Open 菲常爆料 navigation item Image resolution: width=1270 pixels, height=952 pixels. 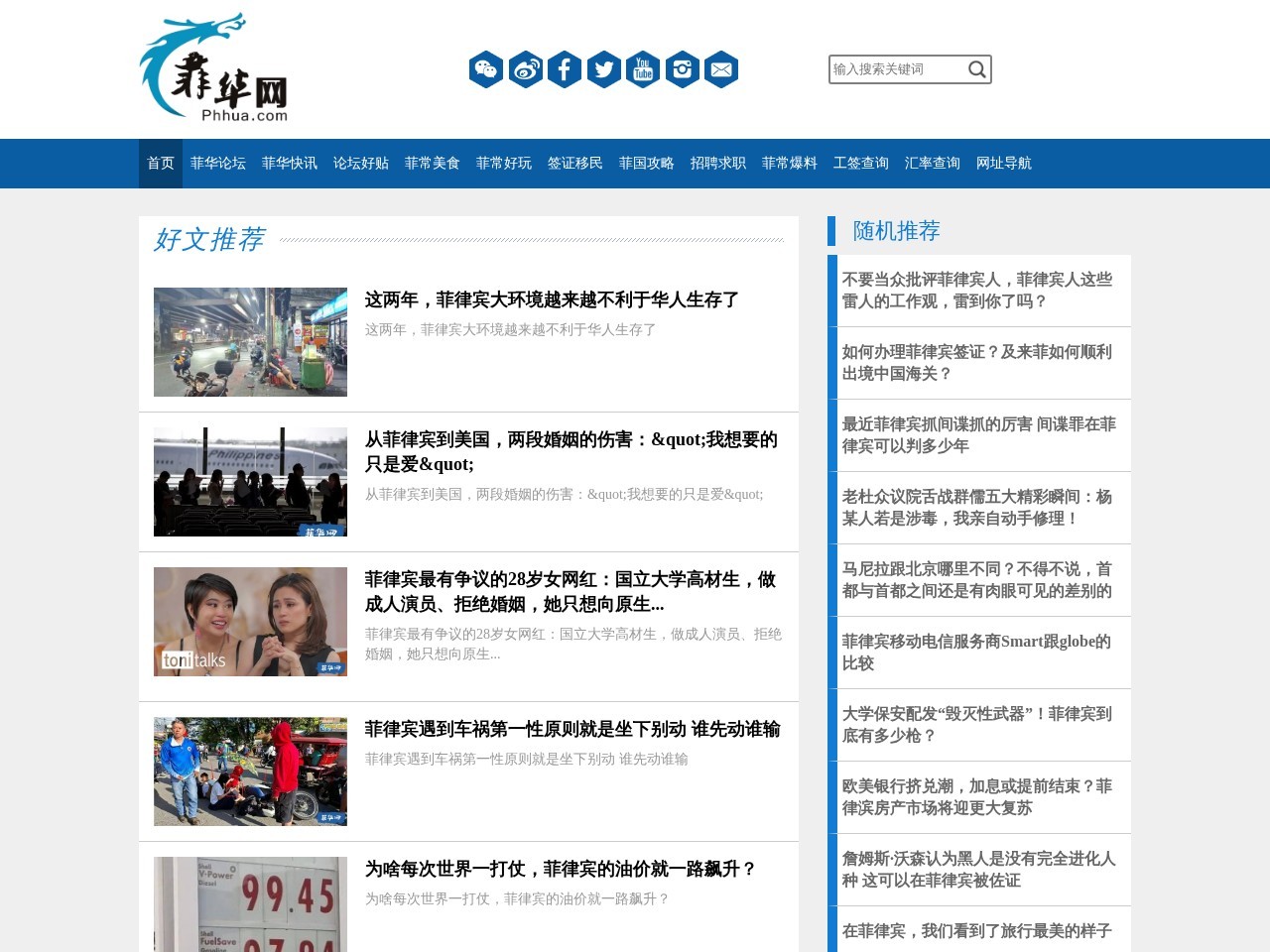click(790, 164)
